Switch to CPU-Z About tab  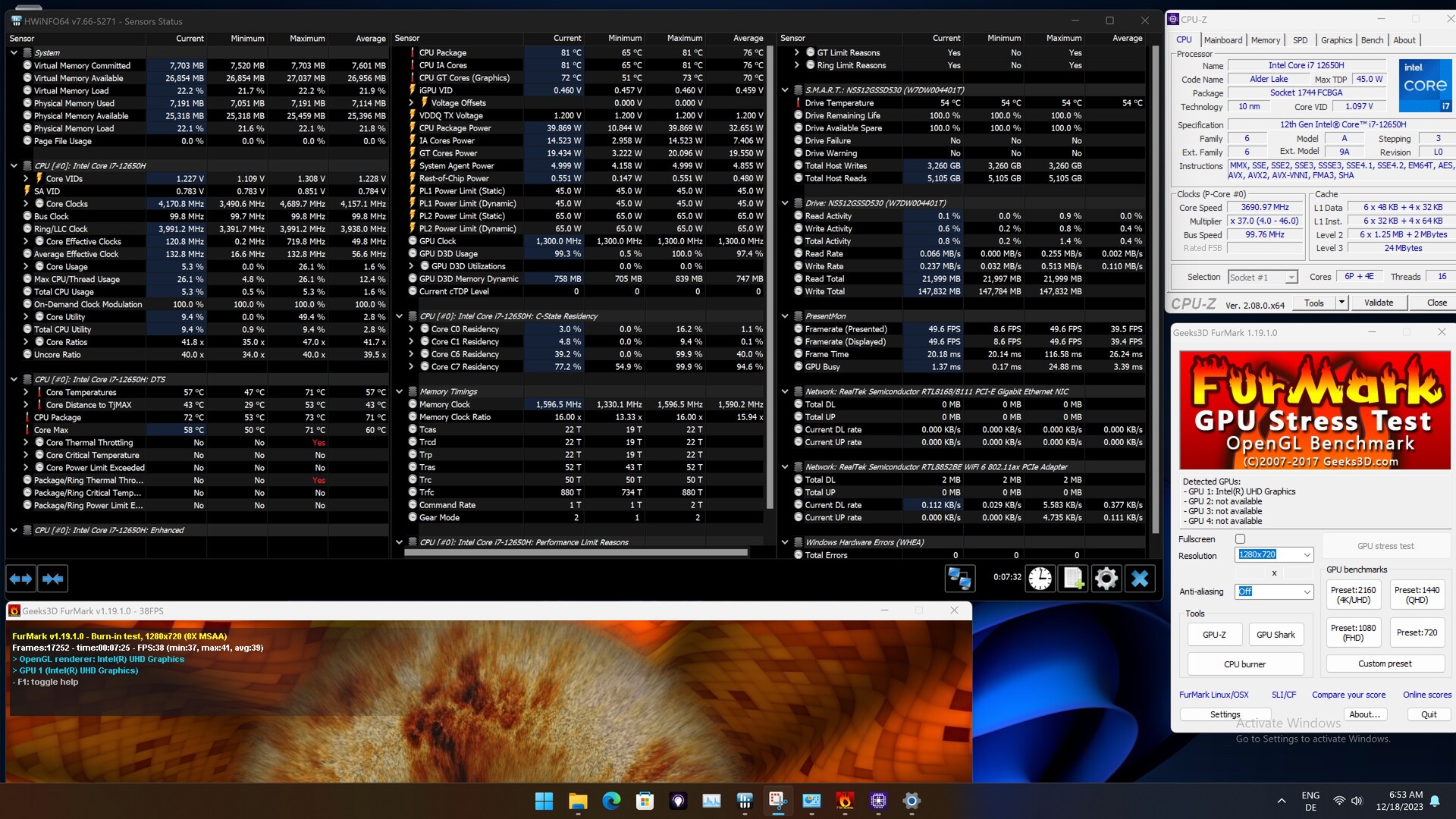pyautogui.click(x=1404, y=40)
